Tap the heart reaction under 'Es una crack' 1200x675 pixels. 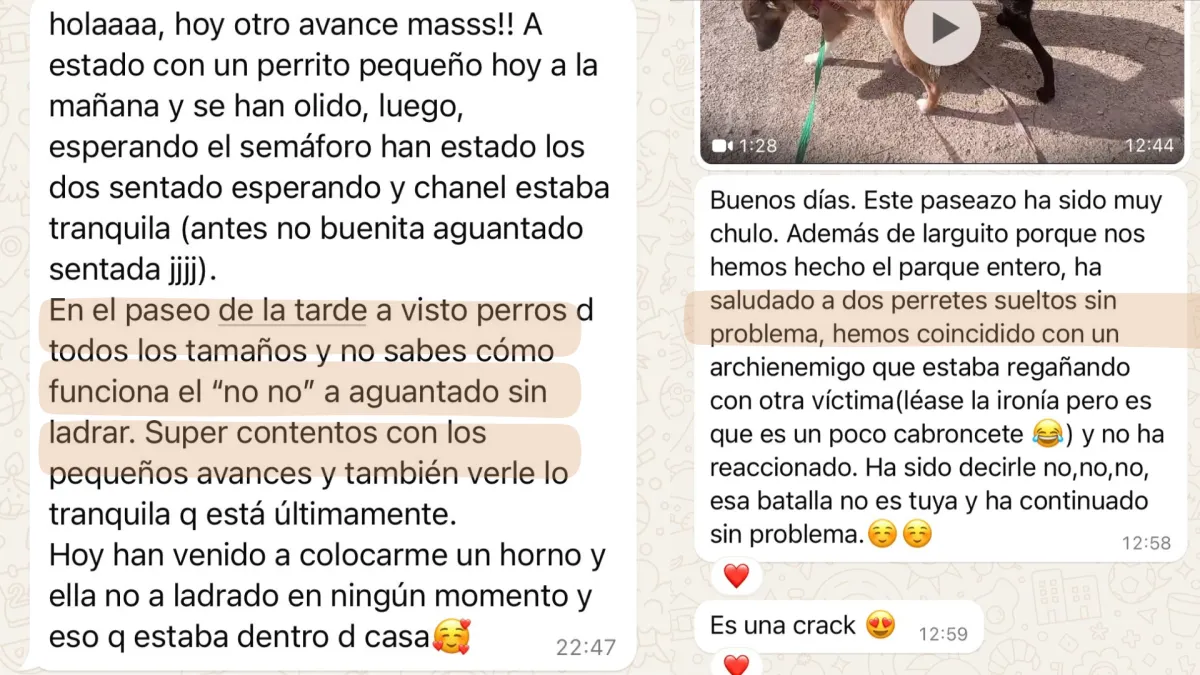[x=736, y=665]
